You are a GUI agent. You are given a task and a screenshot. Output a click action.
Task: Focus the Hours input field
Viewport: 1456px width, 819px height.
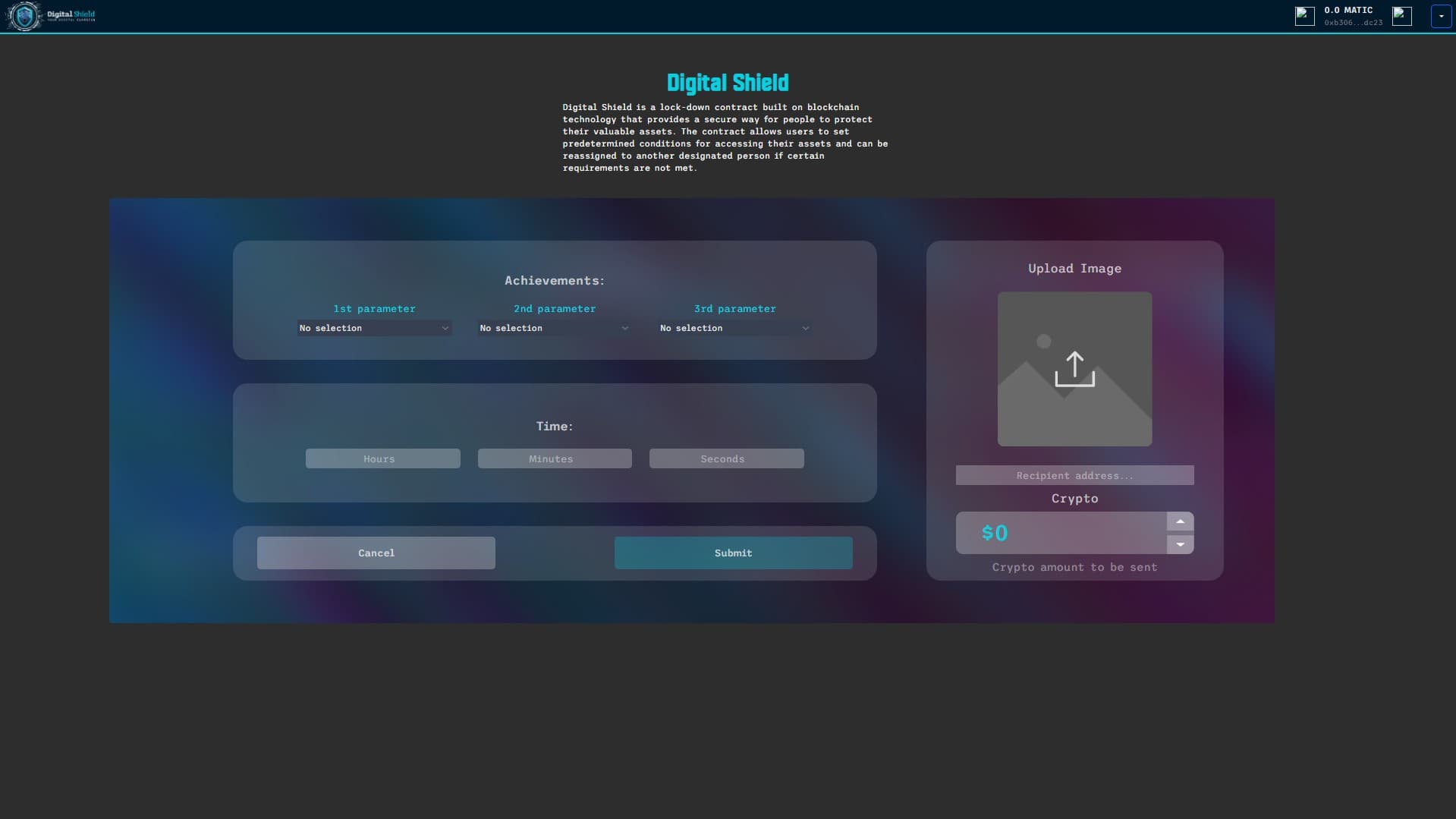382,458
